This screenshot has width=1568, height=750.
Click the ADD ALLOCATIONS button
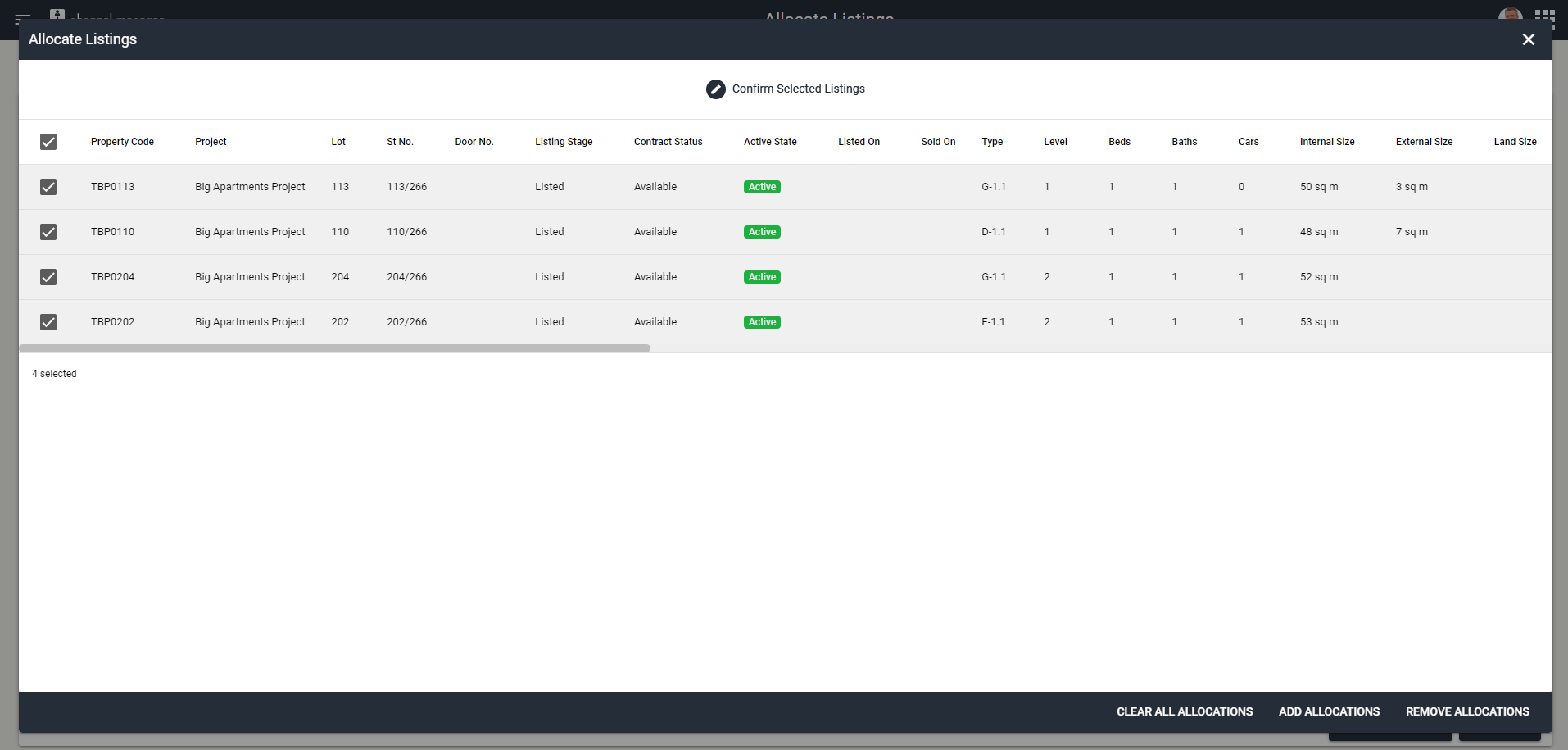[1328, 711]
